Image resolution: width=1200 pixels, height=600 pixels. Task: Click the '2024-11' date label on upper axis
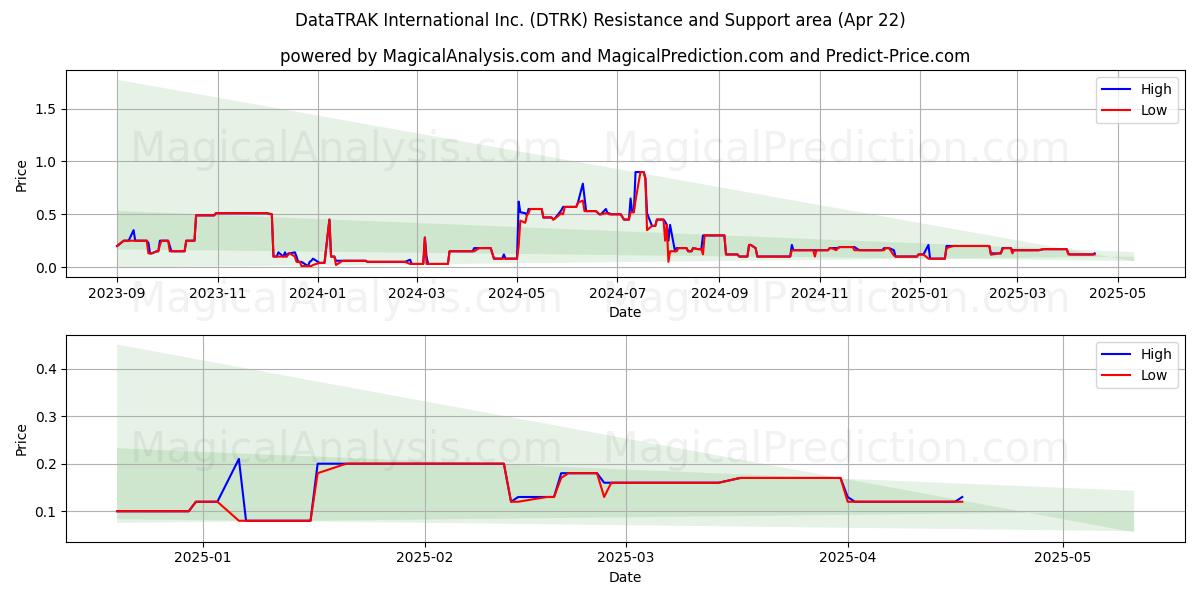point(820,294)
